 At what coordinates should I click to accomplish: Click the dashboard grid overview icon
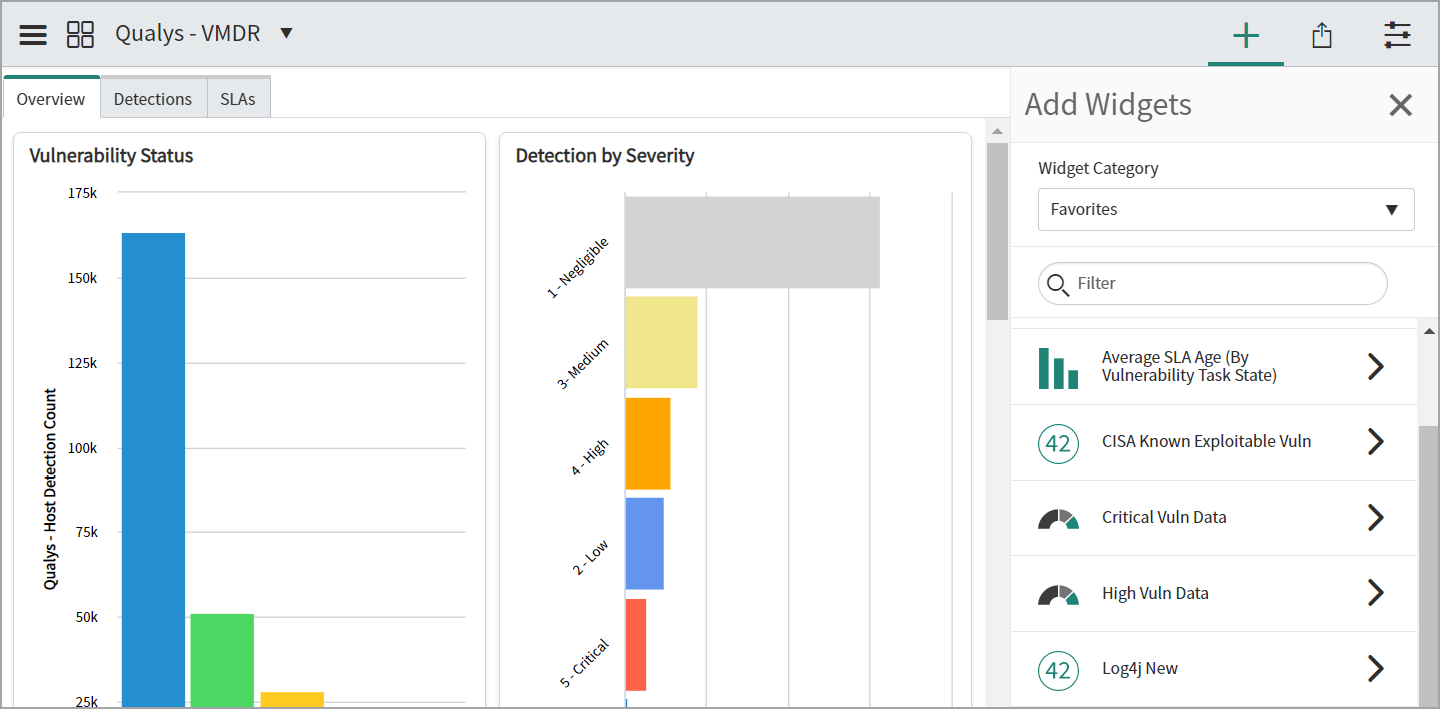pos(80,34)
